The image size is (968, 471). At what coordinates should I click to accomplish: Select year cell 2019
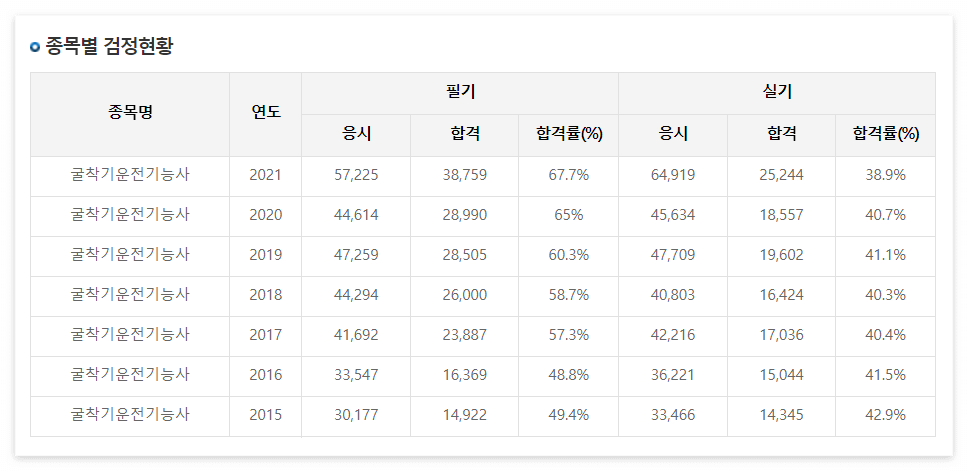[x=265, y=255]
